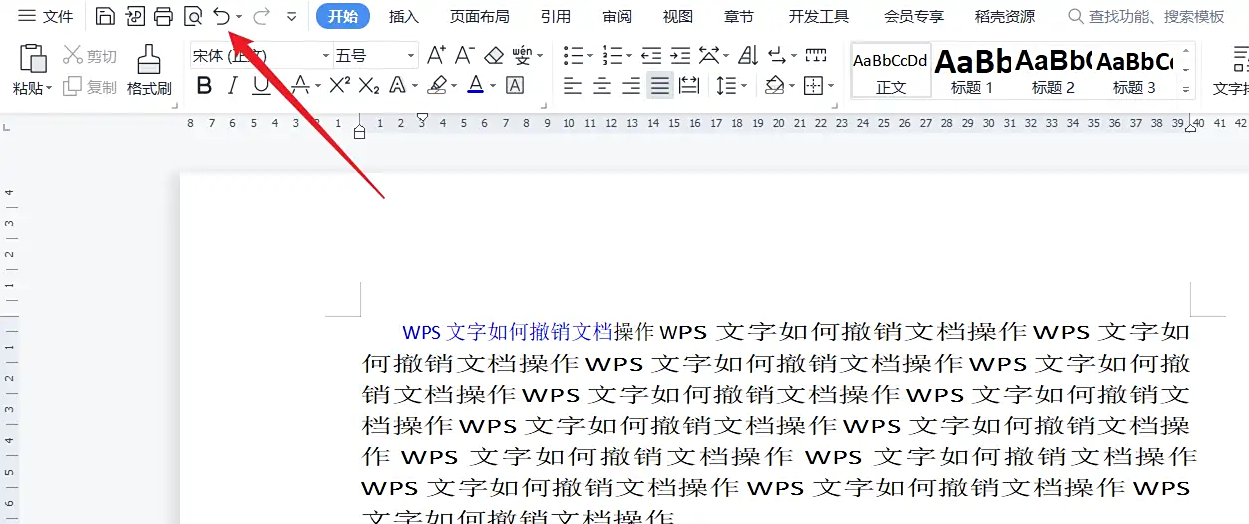Increase font size with A+ icon

[x=436, y=55]
